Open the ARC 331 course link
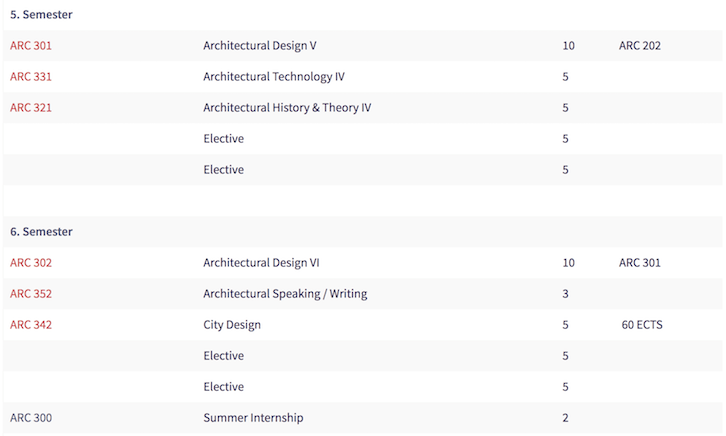 31,77
